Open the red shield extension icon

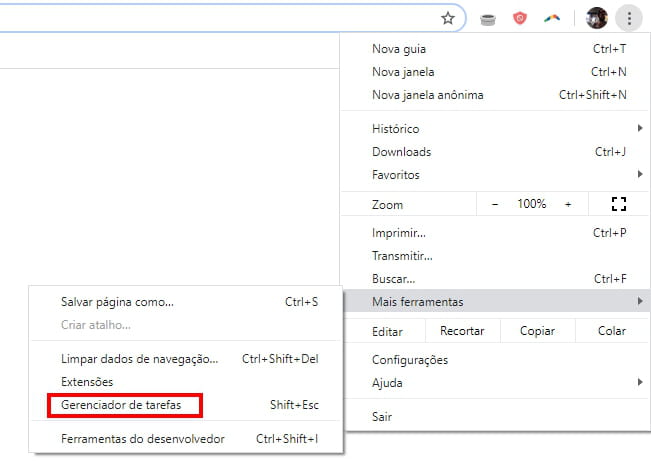click(520, 18)
